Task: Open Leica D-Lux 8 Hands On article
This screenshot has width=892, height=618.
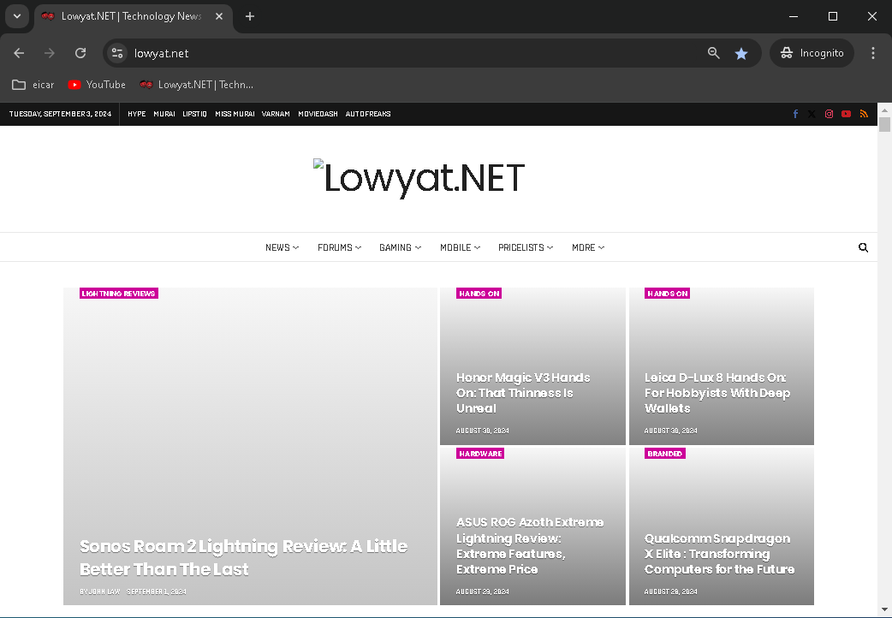Action: click(x=717, y=393)
